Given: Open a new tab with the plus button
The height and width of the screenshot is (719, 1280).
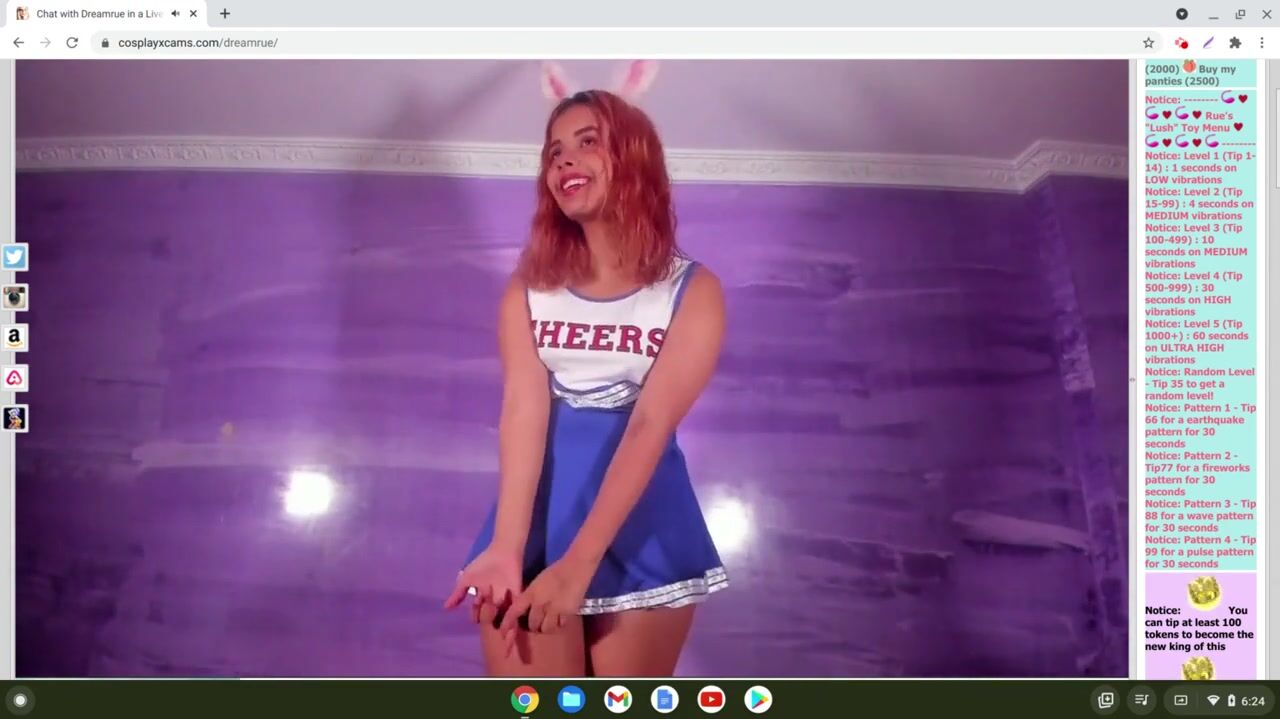Looking at the screenshot, I should pos(225,14).
